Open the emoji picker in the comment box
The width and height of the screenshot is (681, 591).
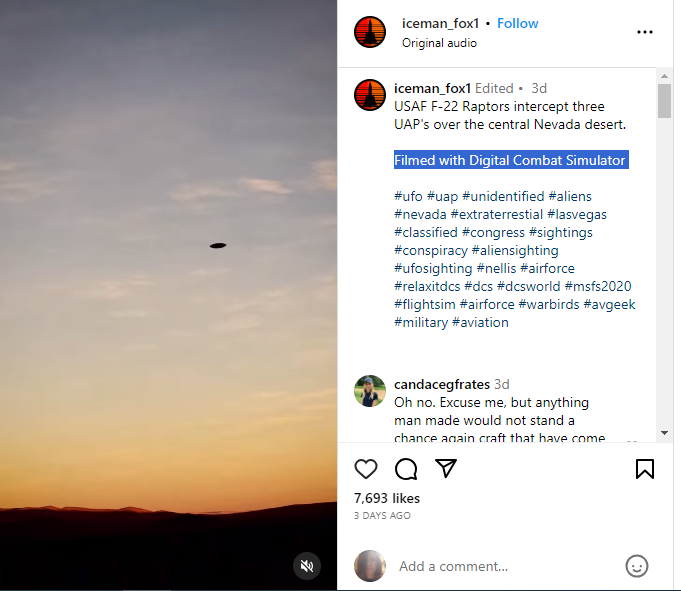point(637,566)
